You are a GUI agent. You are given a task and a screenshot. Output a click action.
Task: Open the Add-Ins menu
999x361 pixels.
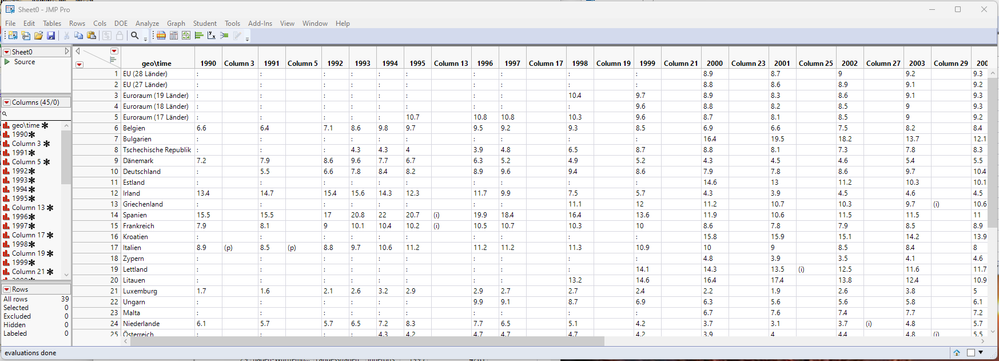(260, 24)
